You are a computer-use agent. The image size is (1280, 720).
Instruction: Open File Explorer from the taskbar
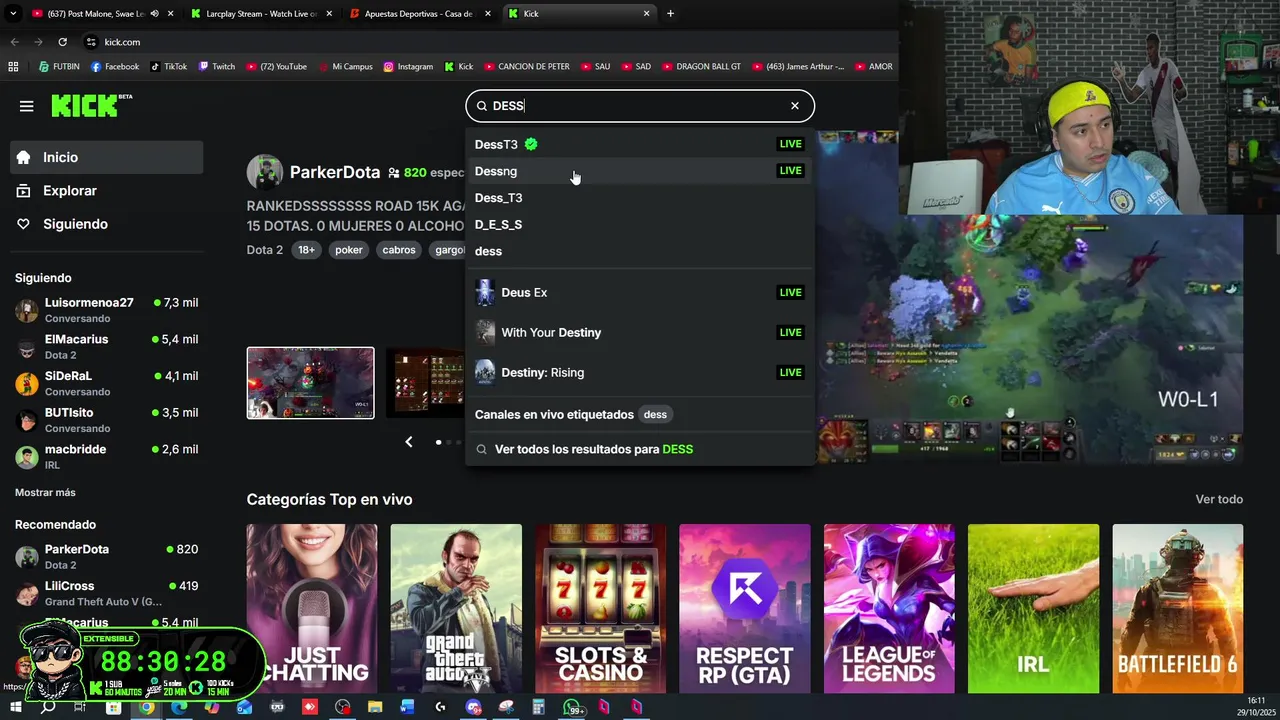375,707
